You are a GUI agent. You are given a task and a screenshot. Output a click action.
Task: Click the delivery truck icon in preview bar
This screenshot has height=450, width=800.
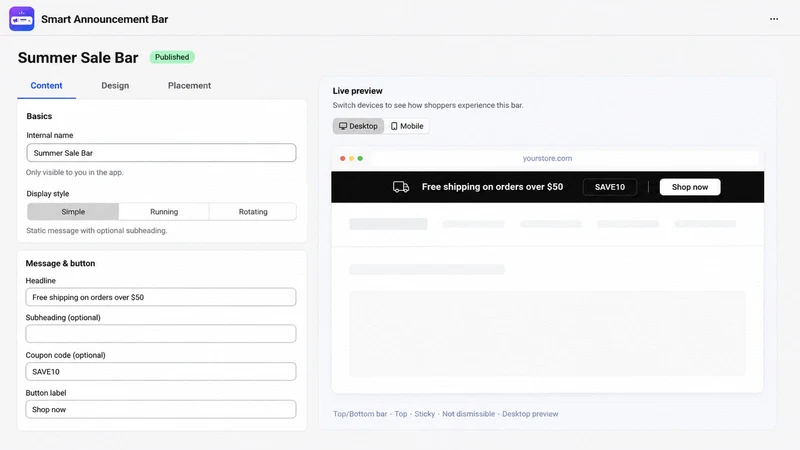(x=401, y=187)
